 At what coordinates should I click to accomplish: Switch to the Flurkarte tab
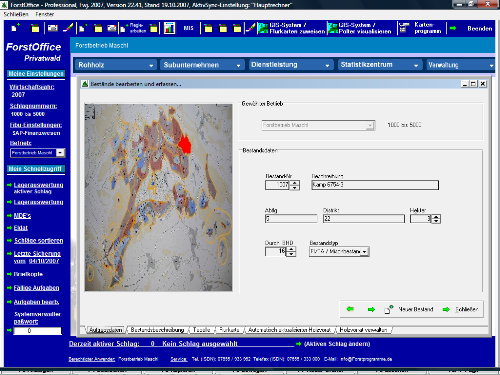point(229,330)
